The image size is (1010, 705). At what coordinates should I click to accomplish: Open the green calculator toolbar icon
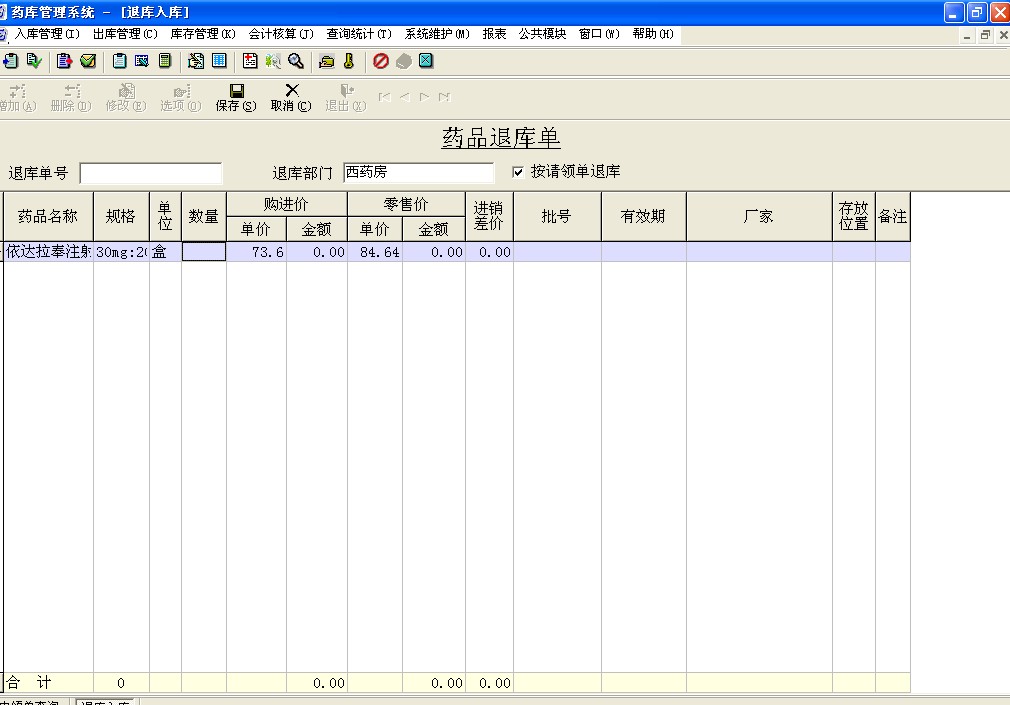(165, 61)
